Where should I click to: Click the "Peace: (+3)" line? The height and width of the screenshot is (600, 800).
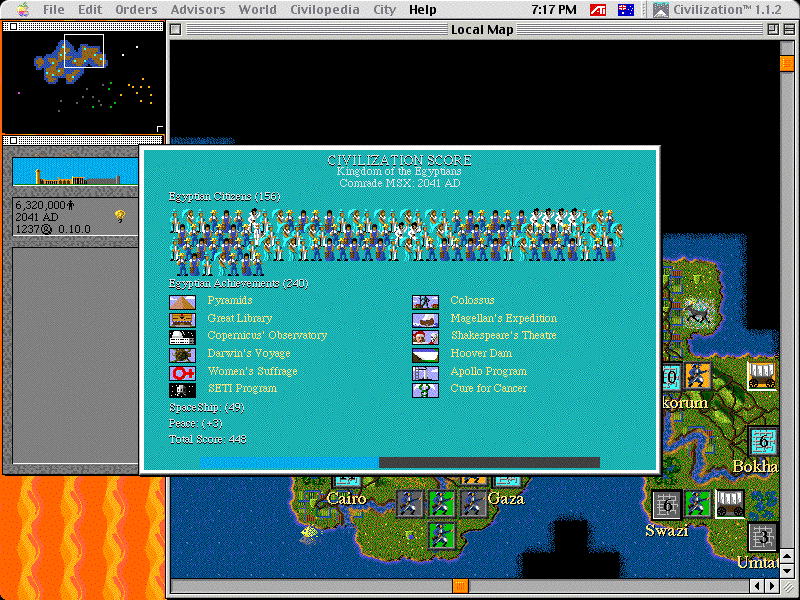click(x=196, y=423)
